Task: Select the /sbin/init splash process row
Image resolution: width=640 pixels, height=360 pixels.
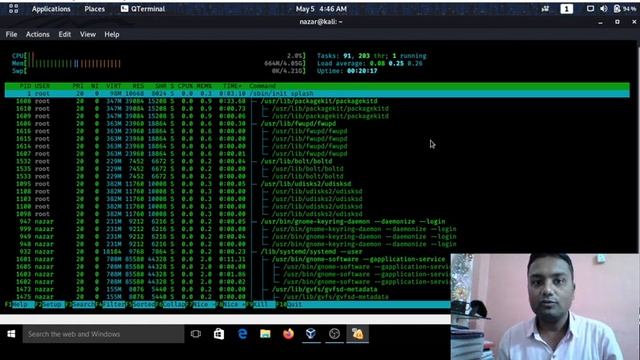Action: [317, 93]
